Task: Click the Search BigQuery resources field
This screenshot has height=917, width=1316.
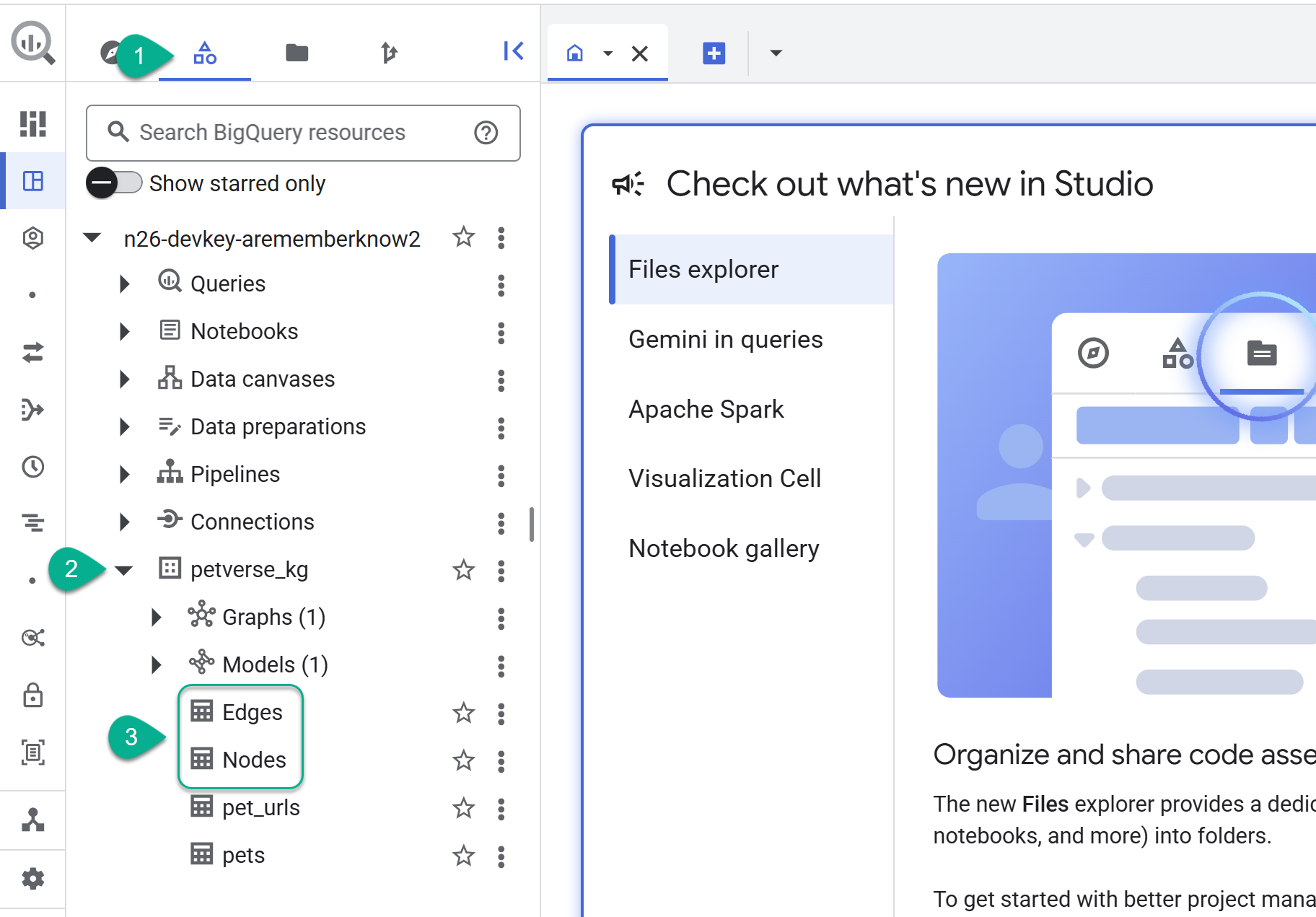Action: coord(303,133)
